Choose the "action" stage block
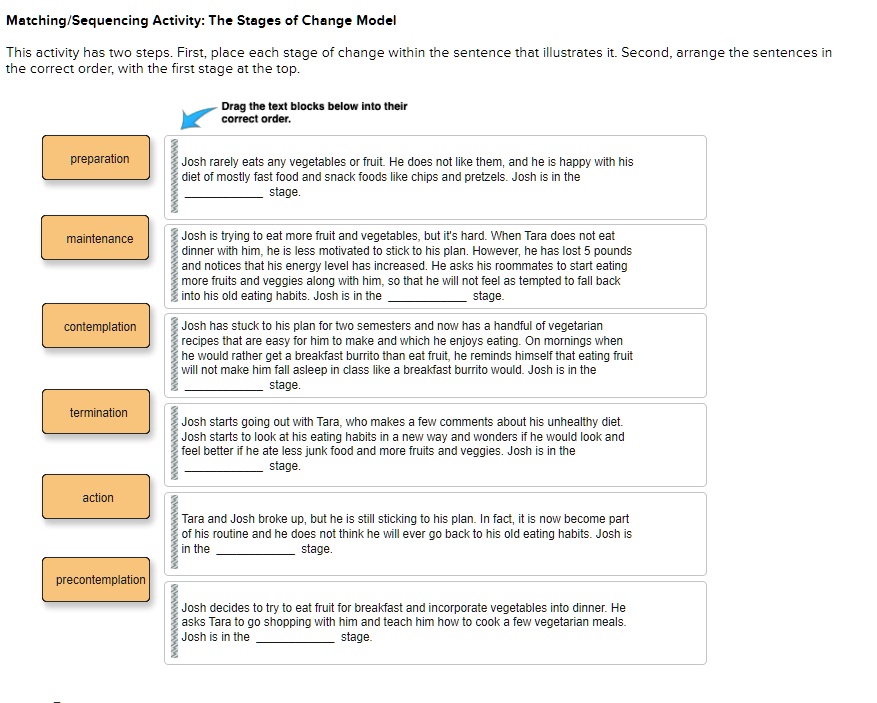Viewport: 877px width, 703px height. pyautogui.click(x=96, y=497)
